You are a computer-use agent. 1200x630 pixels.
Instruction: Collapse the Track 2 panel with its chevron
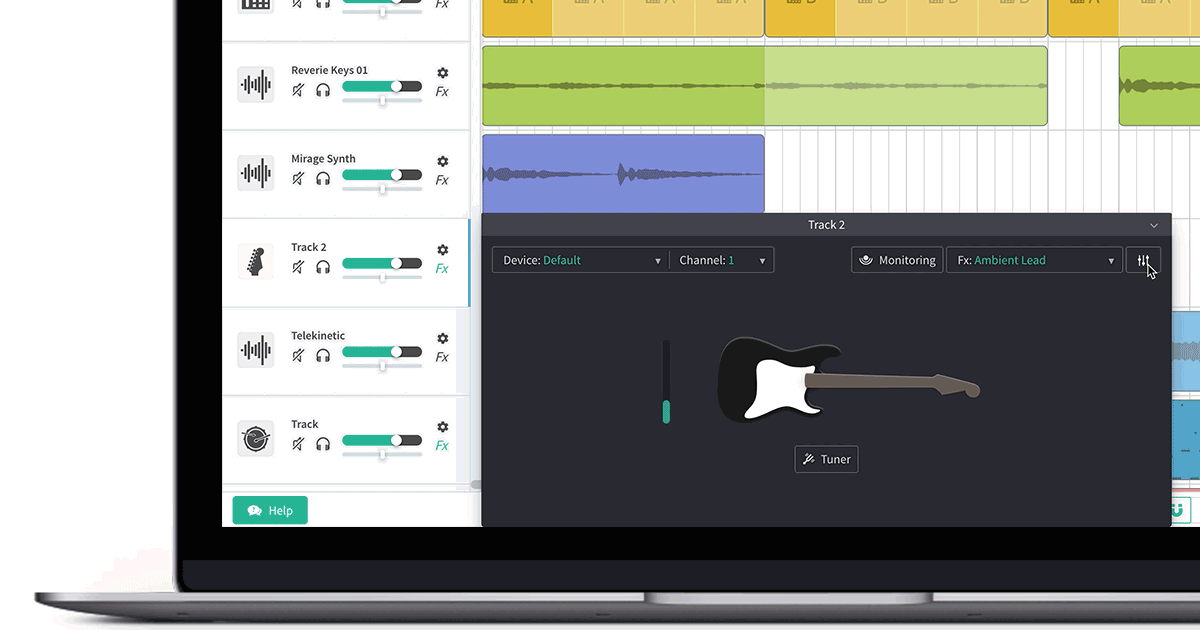[1154, 224]
